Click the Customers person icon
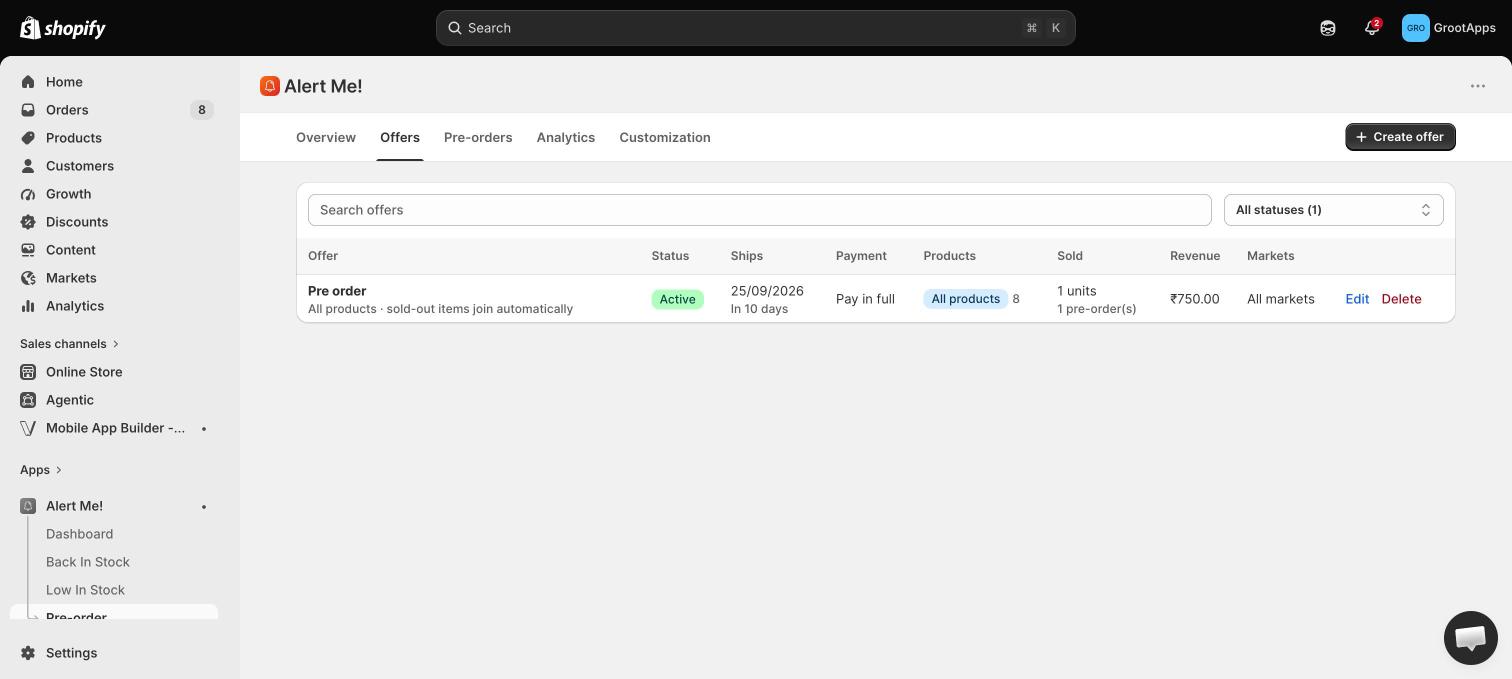This screenshot has height=679, width=1512. 28,166
